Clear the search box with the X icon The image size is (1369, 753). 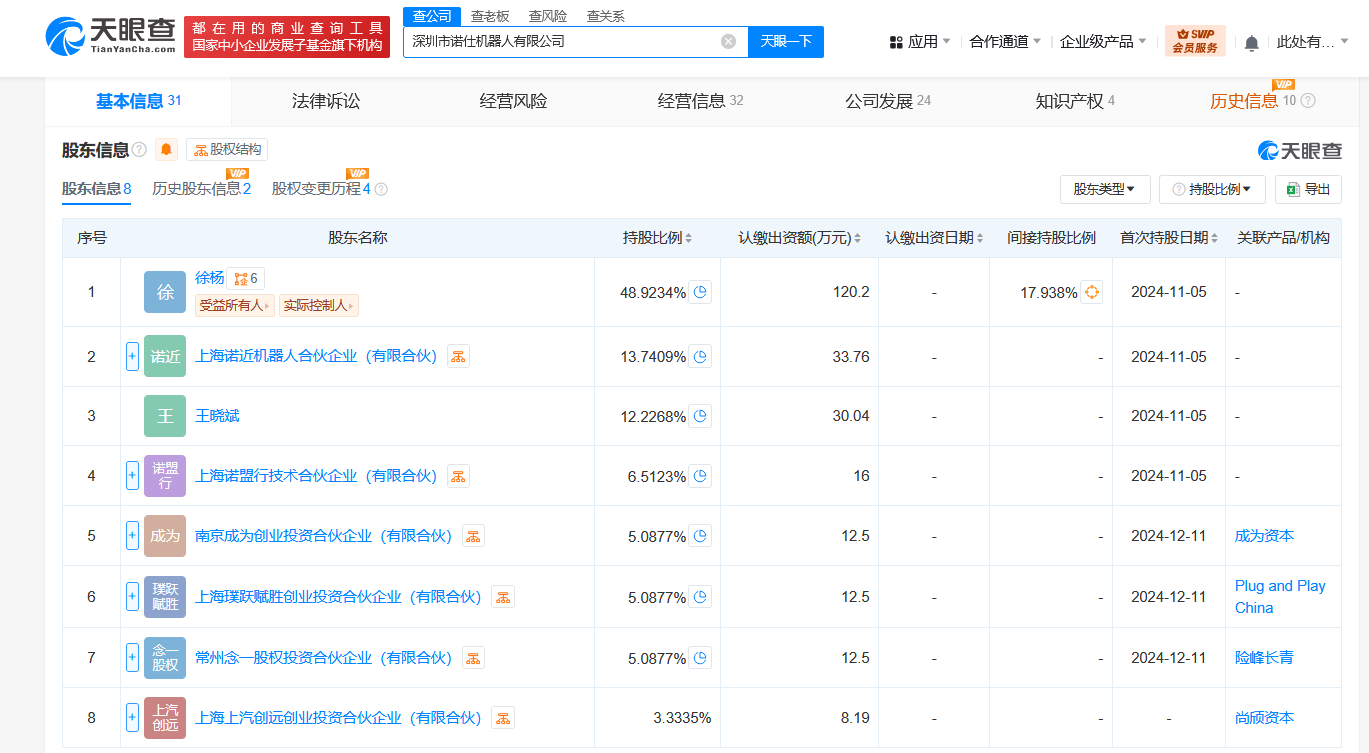tap(728, 41)
